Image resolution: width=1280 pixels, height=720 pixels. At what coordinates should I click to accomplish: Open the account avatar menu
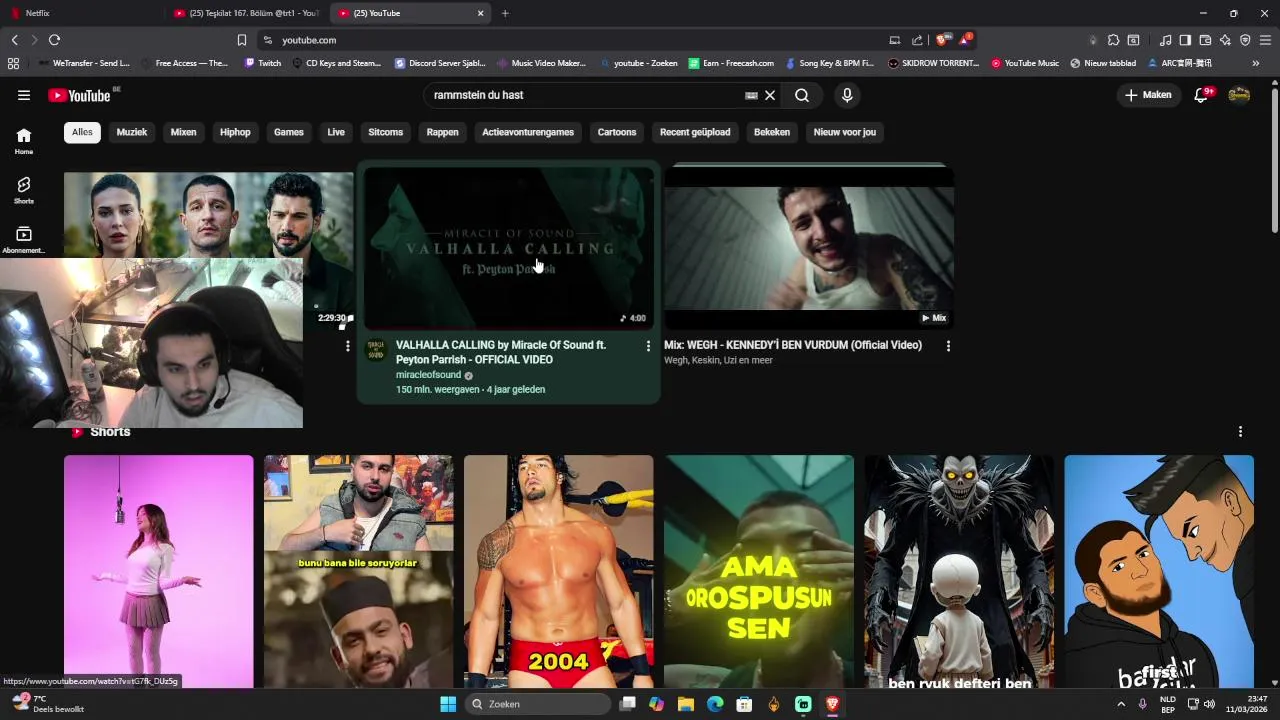pyautogui.click(x=1239, y=95)
